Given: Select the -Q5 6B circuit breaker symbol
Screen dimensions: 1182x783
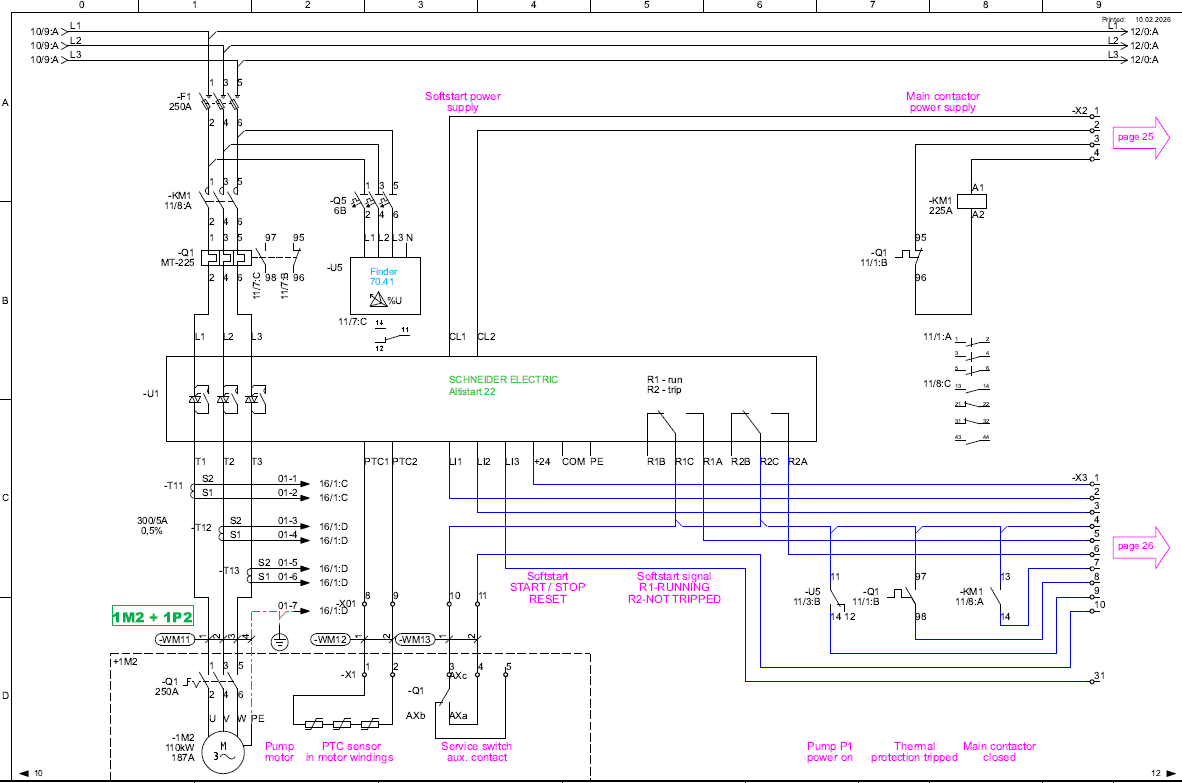Looking at the screenshot, I should click(x=381, y=201).
